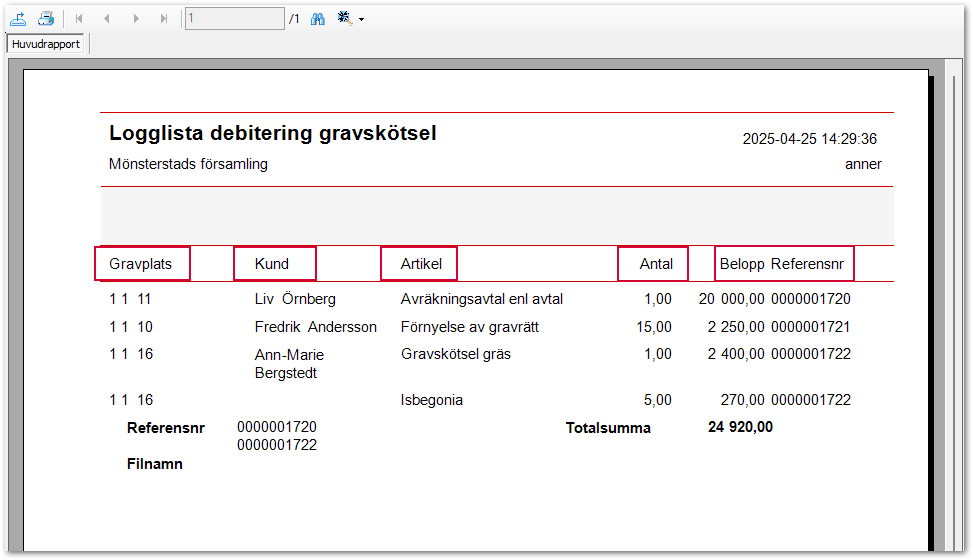The width and height of the screenshot is (973, 560).
Task: Click gravplats 1 1 10
Action: point(131,327)
